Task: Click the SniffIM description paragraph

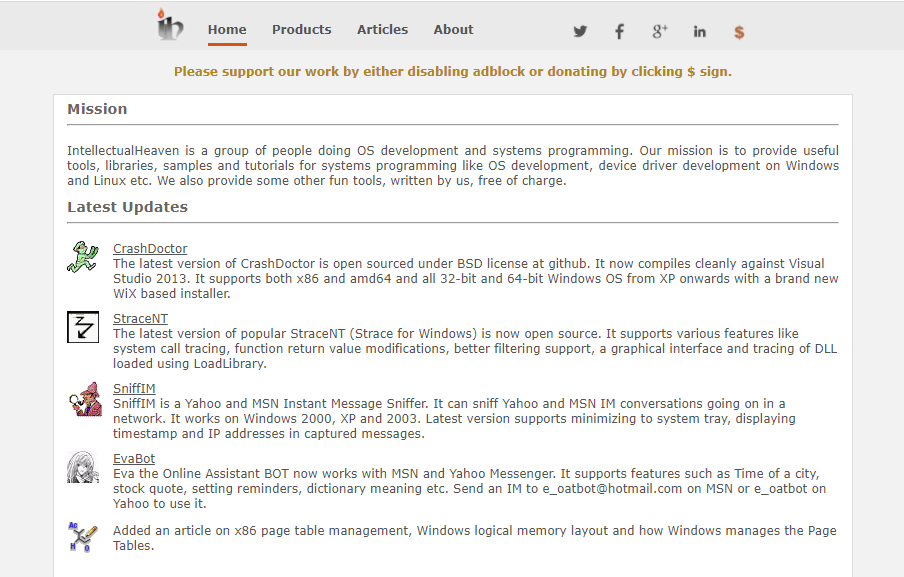Action: pyautogui.click(x=454, y=418)
